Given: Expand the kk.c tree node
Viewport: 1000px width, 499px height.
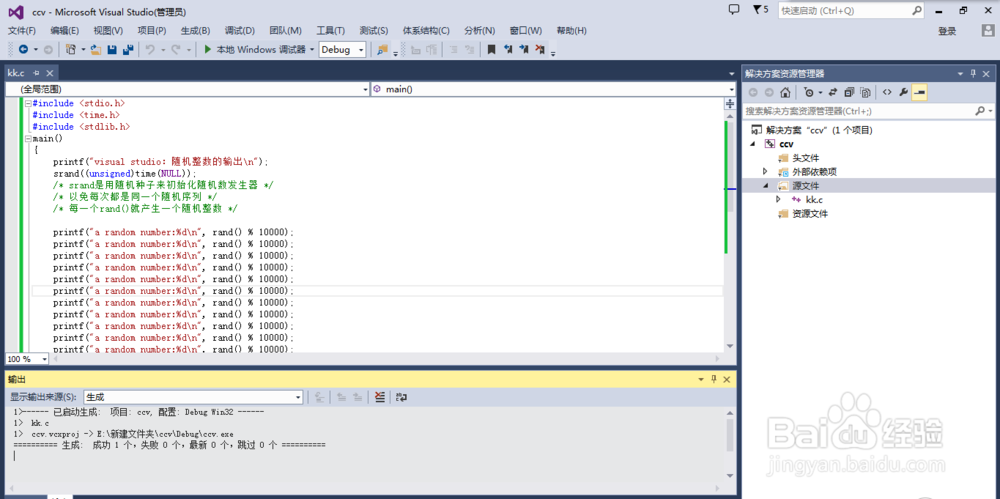Looking at the screenshot, I should pos(777,200).
